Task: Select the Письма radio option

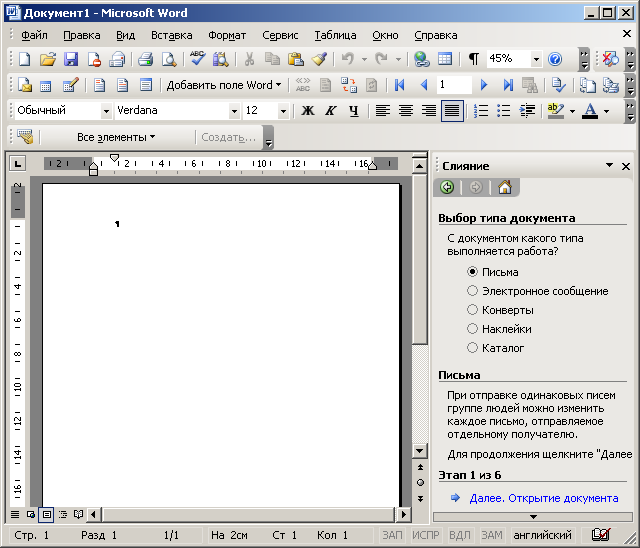Action: coord(472,272)
